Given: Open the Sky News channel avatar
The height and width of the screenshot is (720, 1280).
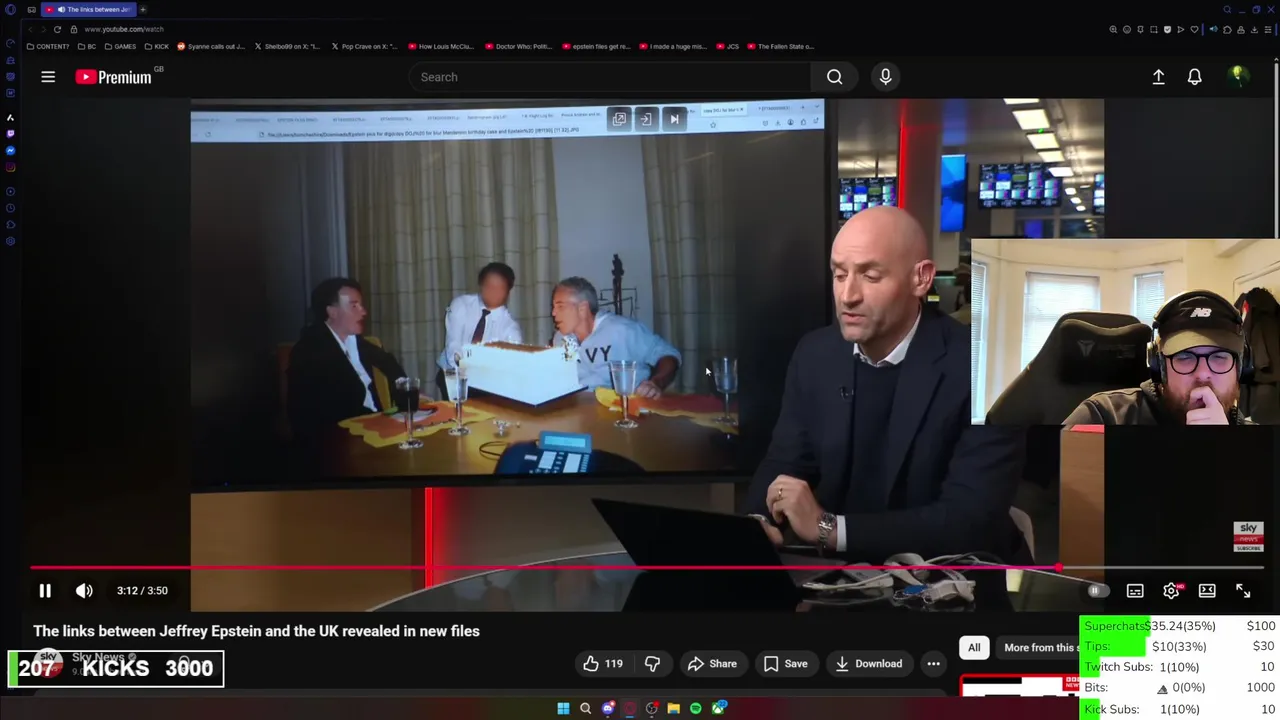Looking at the screenshot, I should click(48, 664).
